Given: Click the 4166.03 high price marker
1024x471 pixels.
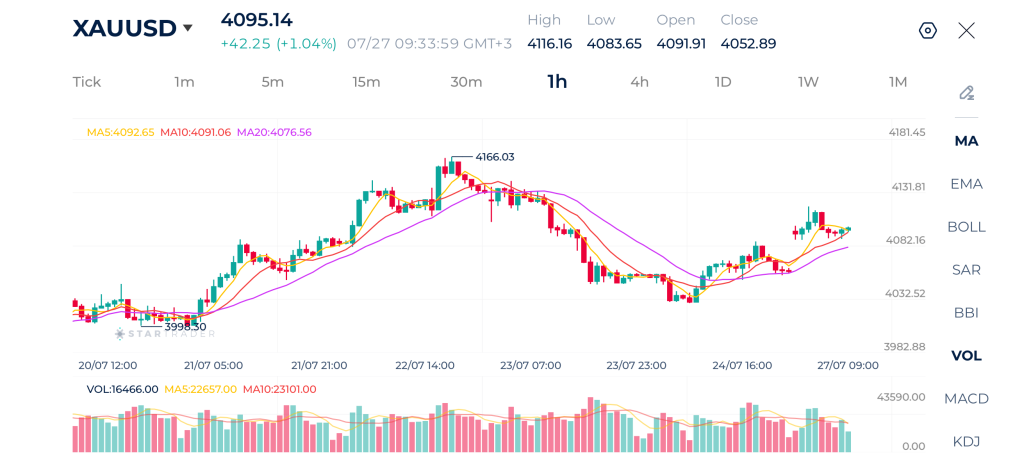Looking at the screenshot, I should [x=494, y=157].
